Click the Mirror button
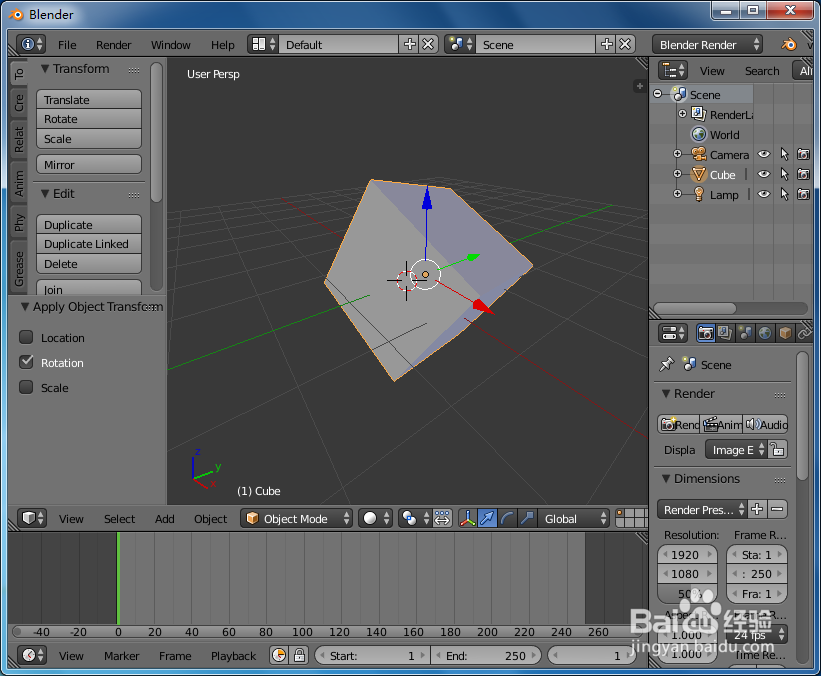This screenshot has height=676, width=821. [x=89, y=164]
